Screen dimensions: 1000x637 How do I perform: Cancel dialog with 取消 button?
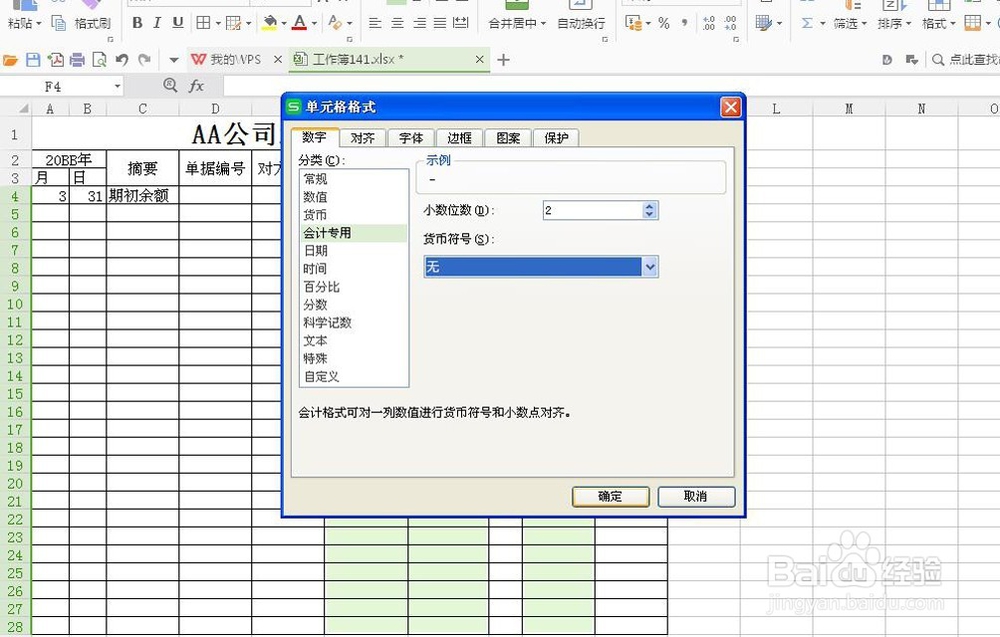[696, 496]
